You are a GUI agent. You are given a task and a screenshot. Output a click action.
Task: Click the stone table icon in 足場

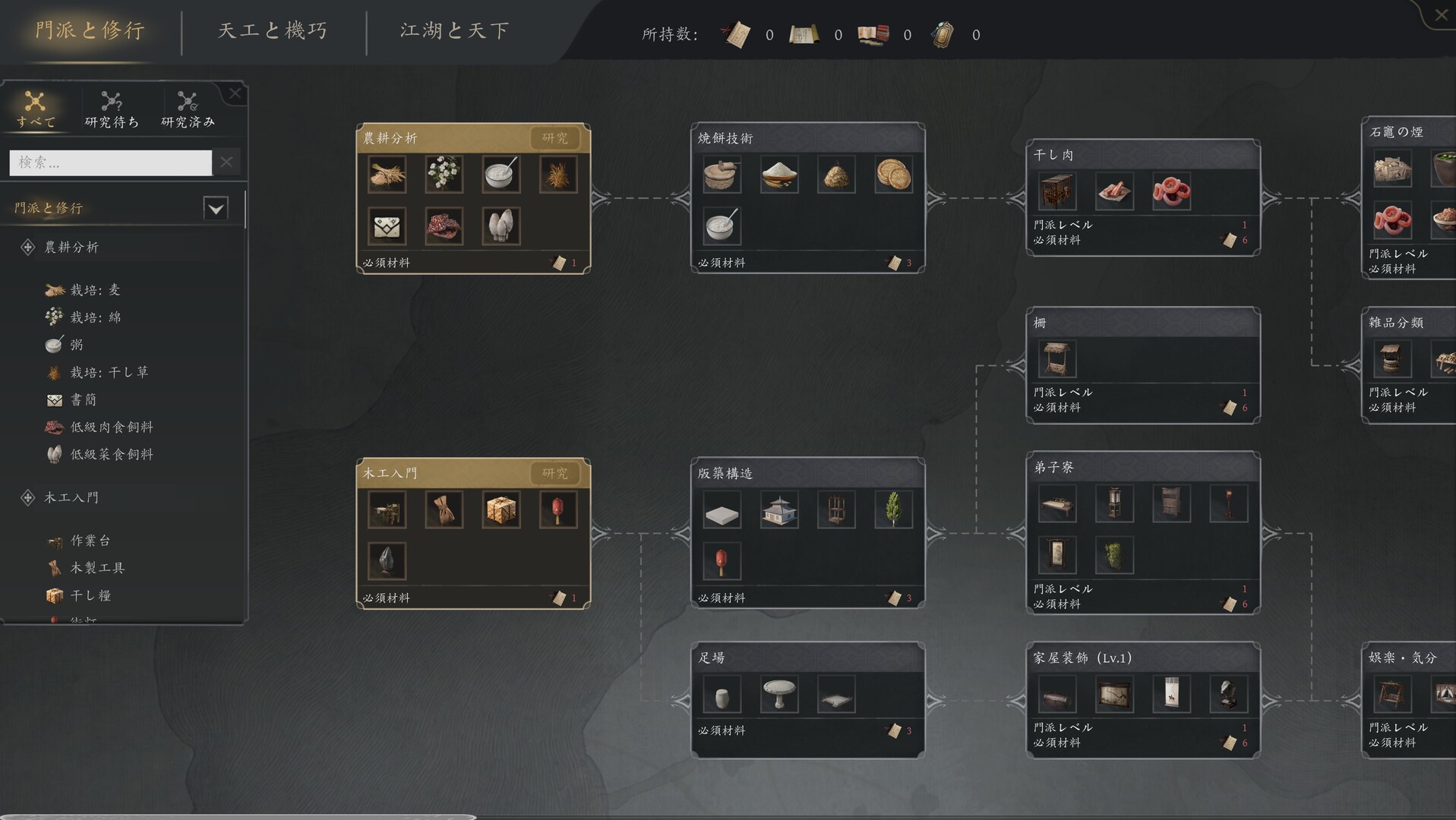pos(779,694)
